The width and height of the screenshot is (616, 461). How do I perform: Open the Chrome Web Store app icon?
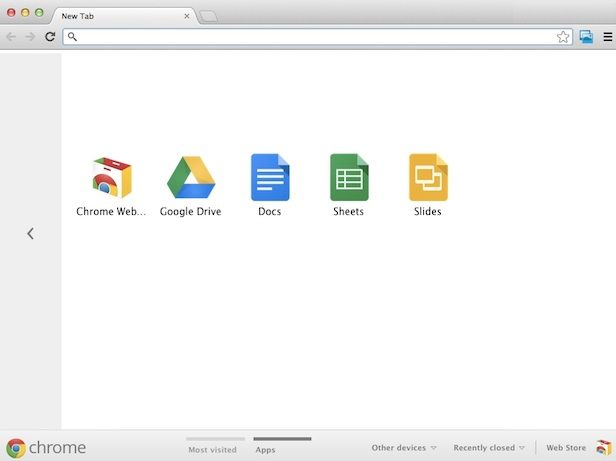click(112, 178)
